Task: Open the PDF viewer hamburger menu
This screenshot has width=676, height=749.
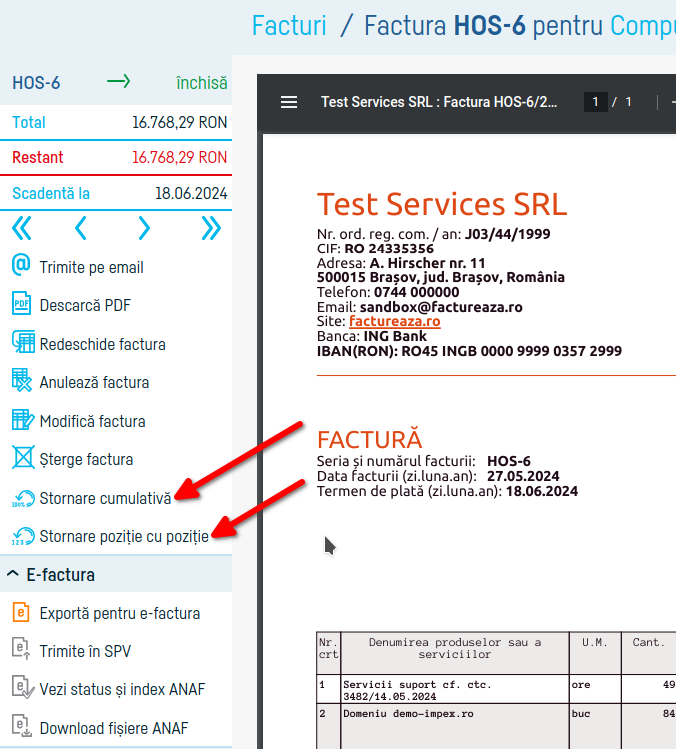Action: click(x=289, y=102)
